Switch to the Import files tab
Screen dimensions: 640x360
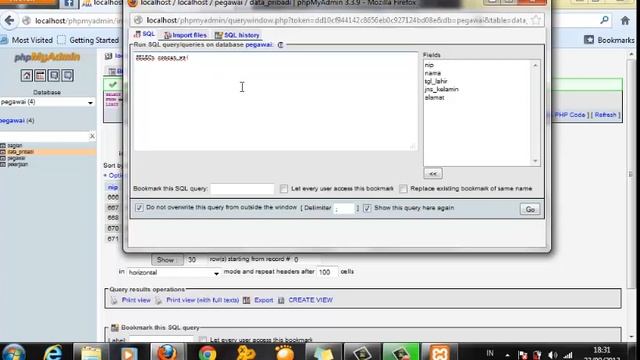click(x=185, y=35)
